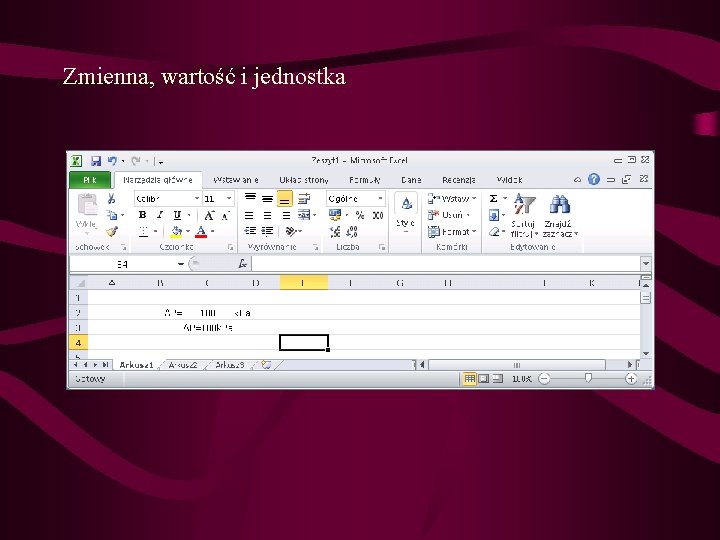Screen dimensions: 720x540
Task: Open the number format dropdown
Action: (x=380, y=198)
